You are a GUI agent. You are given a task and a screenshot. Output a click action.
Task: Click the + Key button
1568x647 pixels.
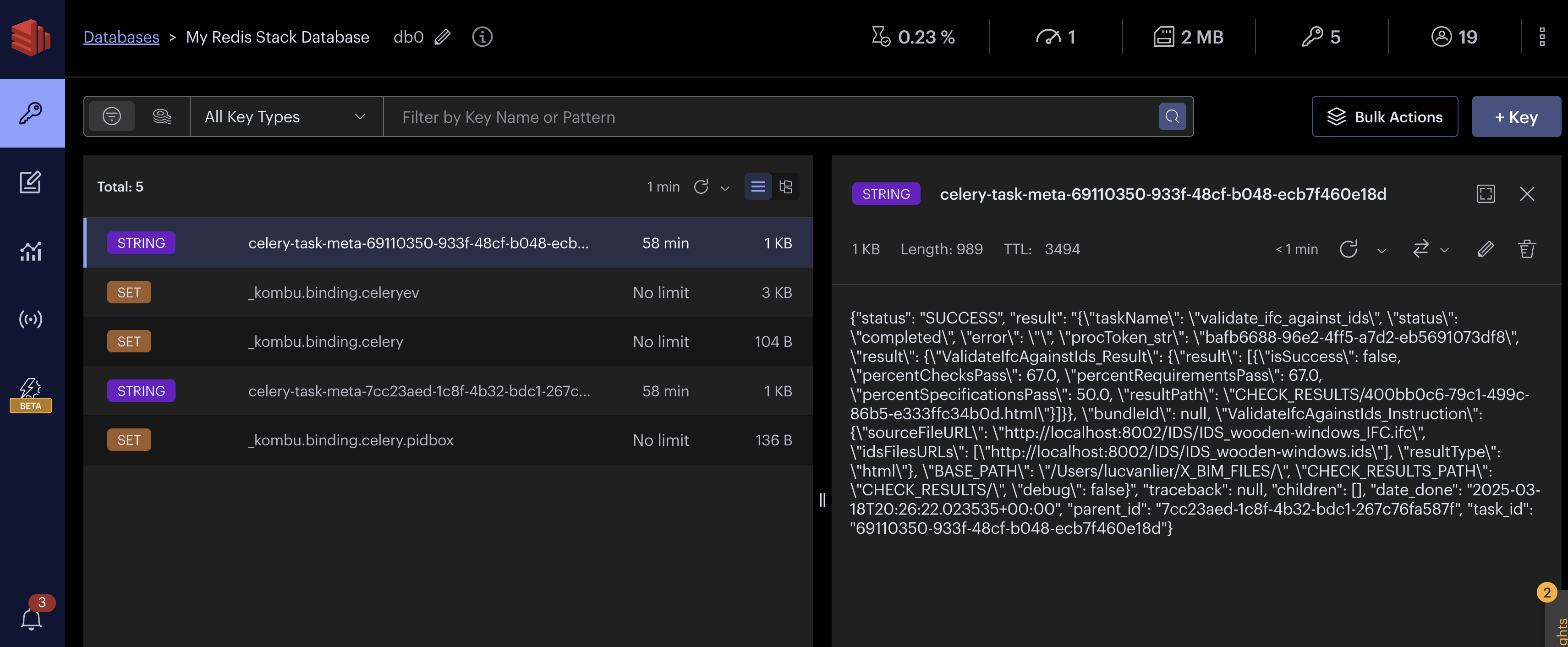coord(1516,116)
